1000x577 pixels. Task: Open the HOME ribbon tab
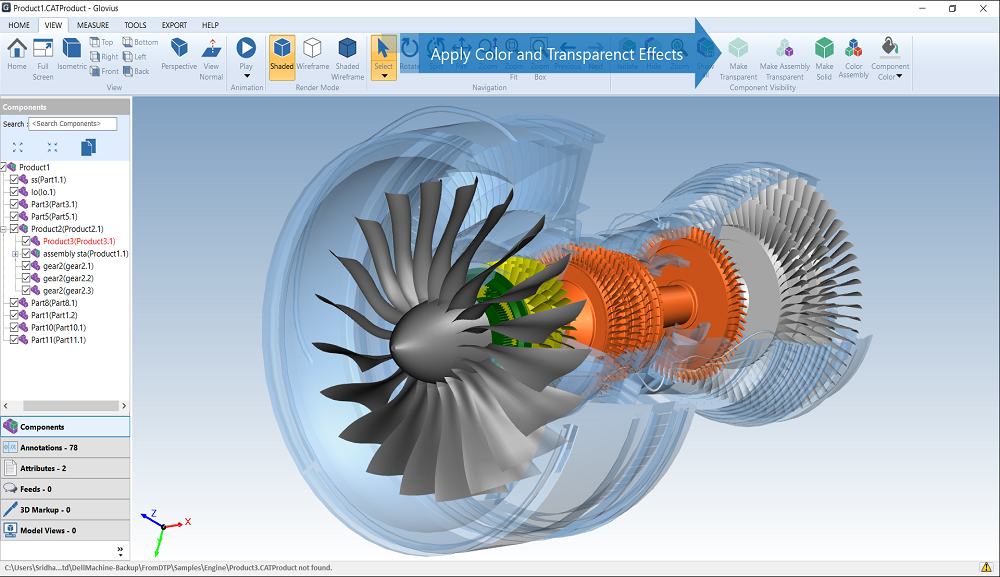pyautogui.click(x=19, y=25)
